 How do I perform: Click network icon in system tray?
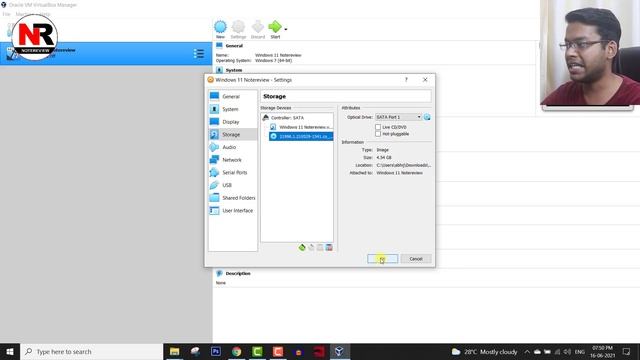(x=557, y=351)
